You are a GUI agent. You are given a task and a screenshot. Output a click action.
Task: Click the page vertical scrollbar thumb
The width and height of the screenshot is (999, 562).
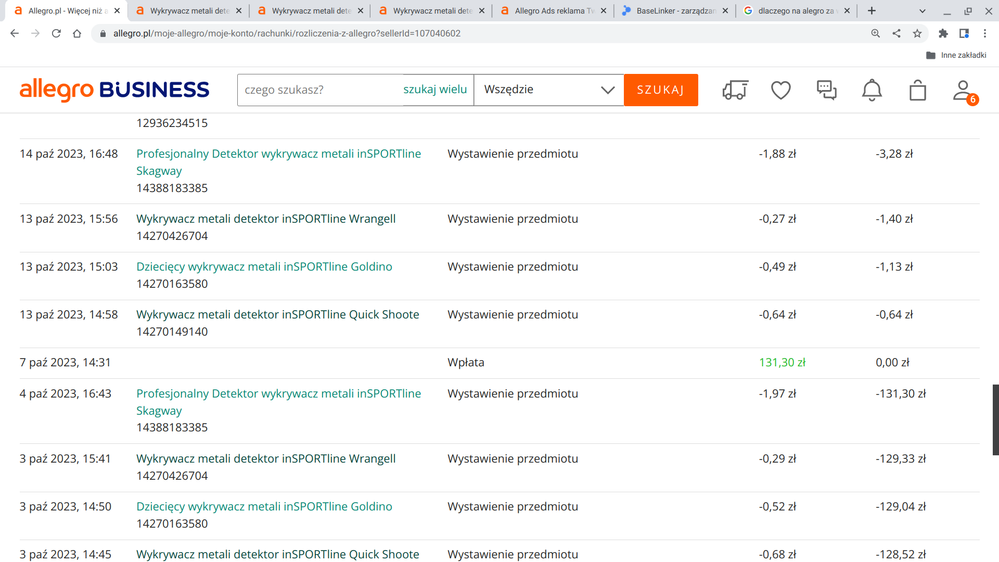point(995,419)
